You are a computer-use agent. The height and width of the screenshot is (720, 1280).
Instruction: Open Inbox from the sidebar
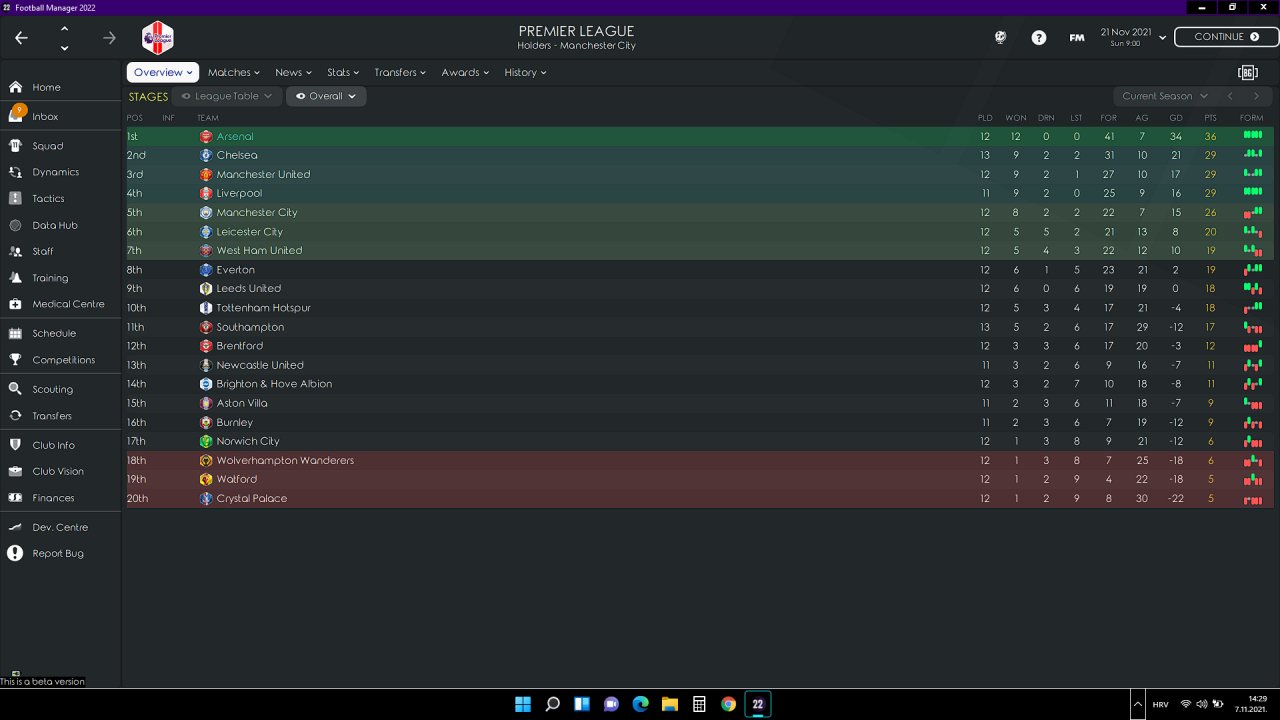tap(45, 116)
